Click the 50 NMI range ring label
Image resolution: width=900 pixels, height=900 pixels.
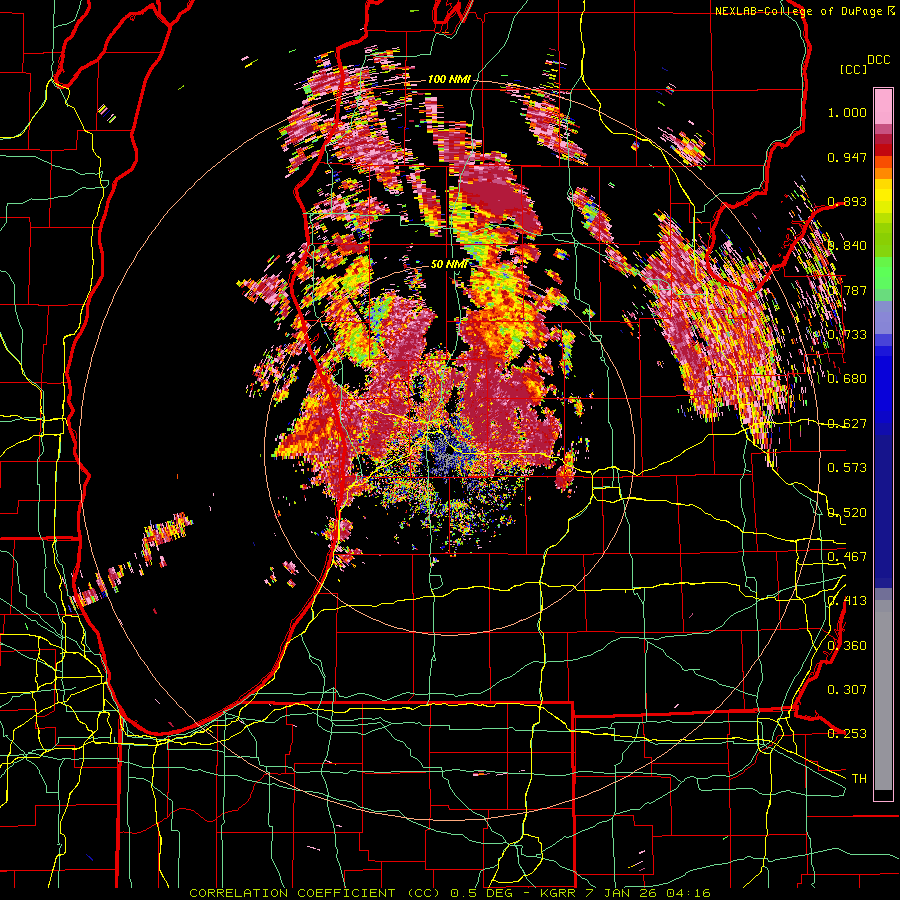click(449, 265)
